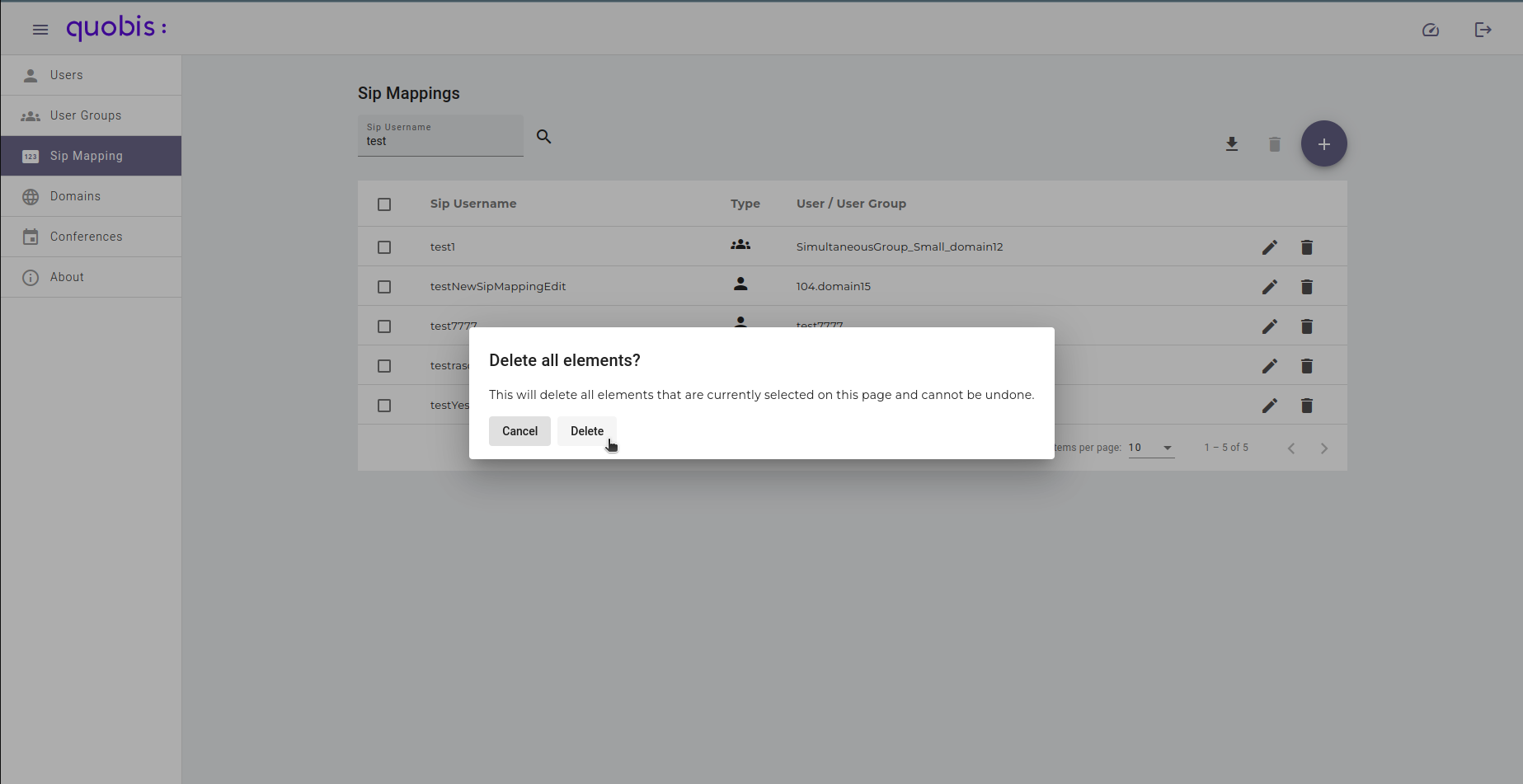Click the logout icon
1523x784 pixels.
[1483, 30]
